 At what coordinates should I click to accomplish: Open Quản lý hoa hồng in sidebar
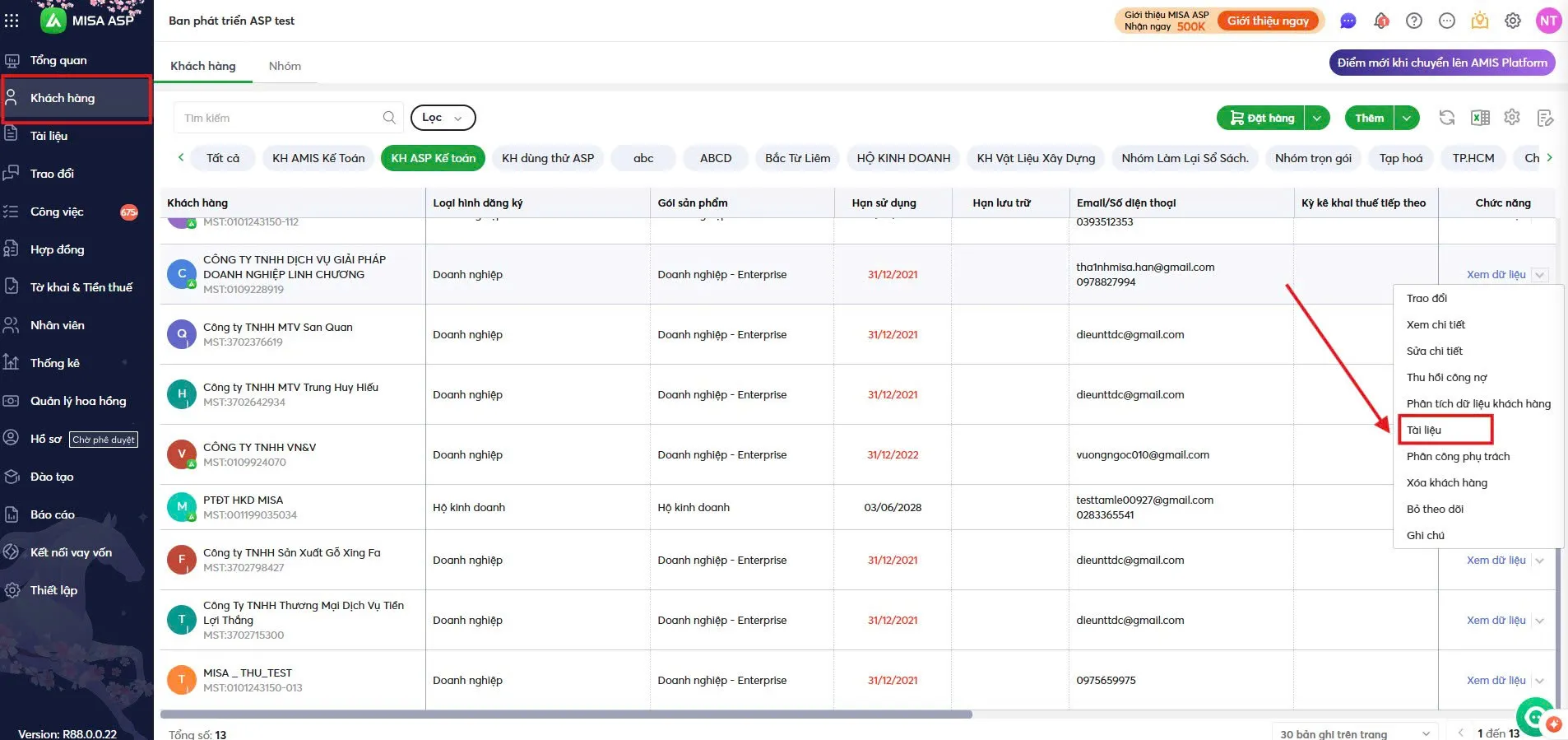tap(77, 401)
